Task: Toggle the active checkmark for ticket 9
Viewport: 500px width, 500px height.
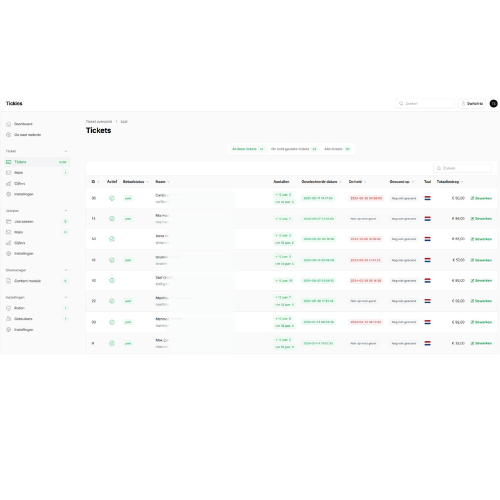Action: (112, 343)
